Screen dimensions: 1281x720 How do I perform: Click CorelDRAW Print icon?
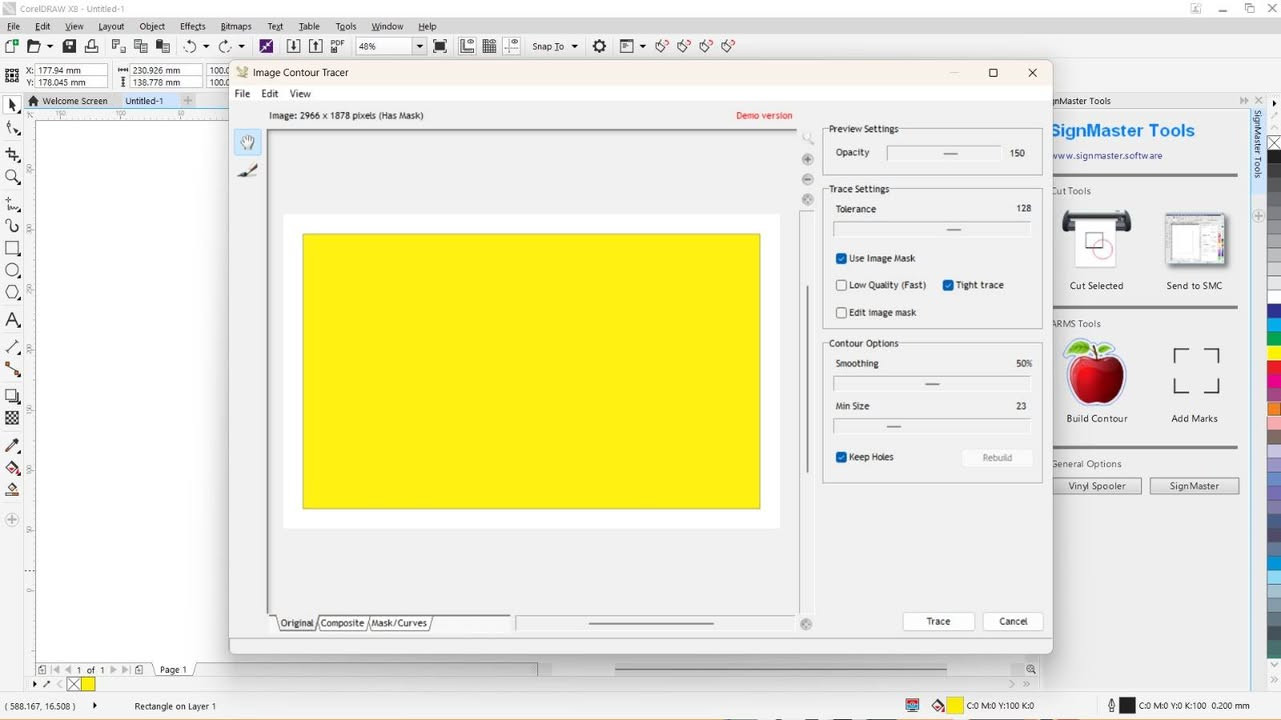(x=91, y=46)
